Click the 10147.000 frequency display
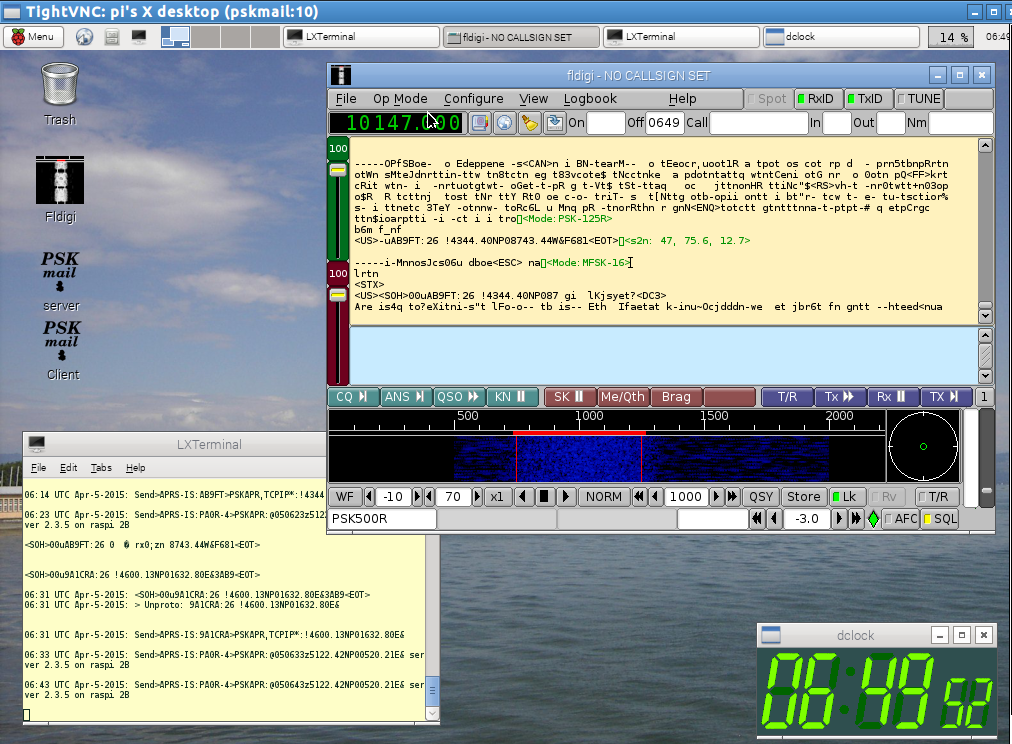This screenshot has width=1012, height=744. click(397, 123)
